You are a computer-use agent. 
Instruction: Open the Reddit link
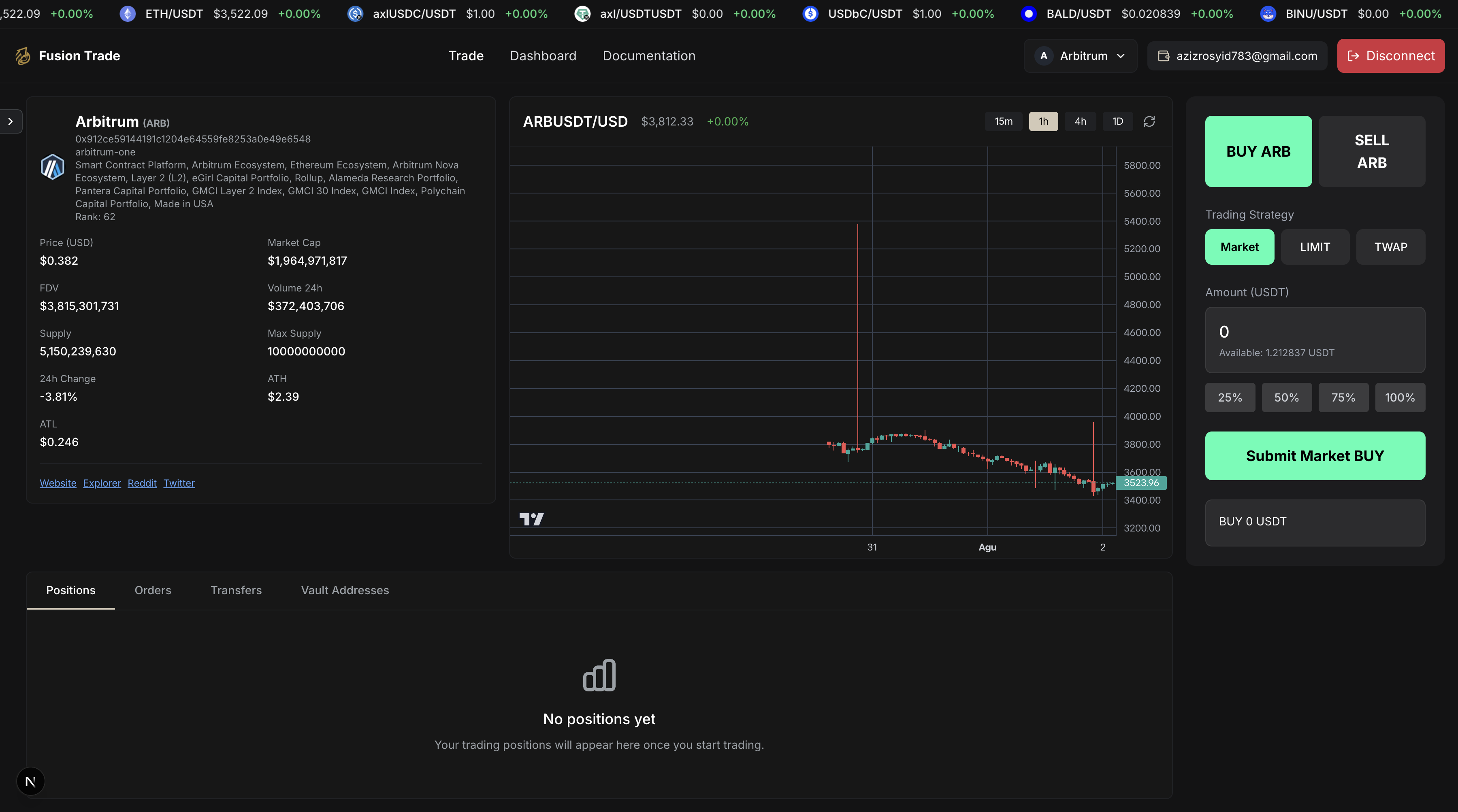[x=142, y=483]
